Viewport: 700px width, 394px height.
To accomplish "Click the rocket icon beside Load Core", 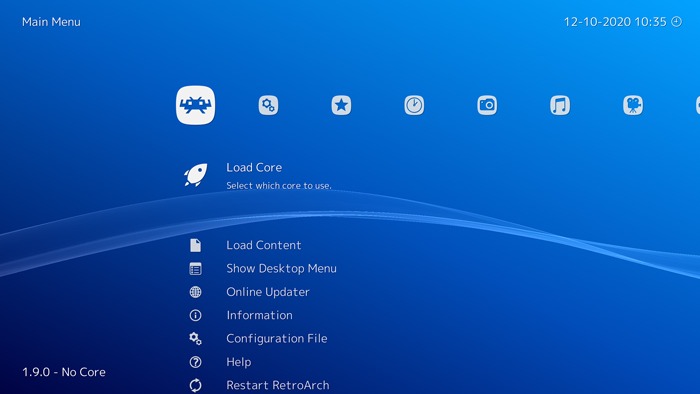I will pos(196,174).
